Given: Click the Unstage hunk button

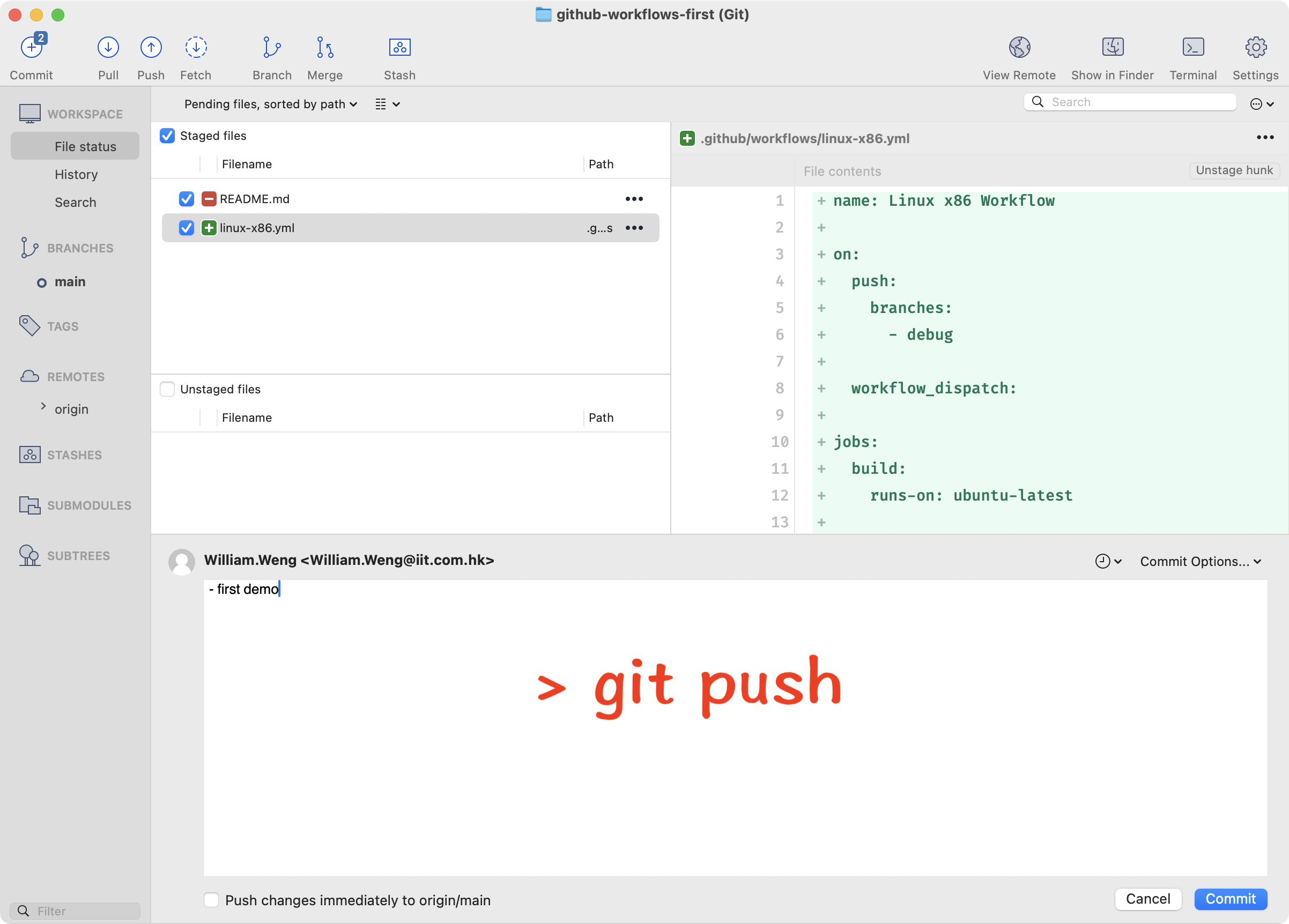Looking at the screenshot, I should click(1233, 170).
